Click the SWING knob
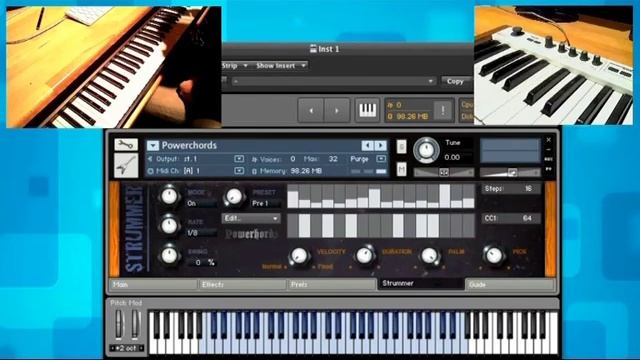The height and width of the screenshot is (360, 640). 169,255
